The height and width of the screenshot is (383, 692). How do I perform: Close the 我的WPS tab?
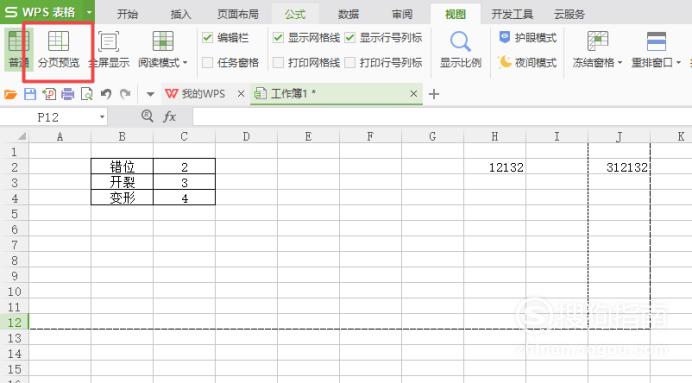click(241, 94)
